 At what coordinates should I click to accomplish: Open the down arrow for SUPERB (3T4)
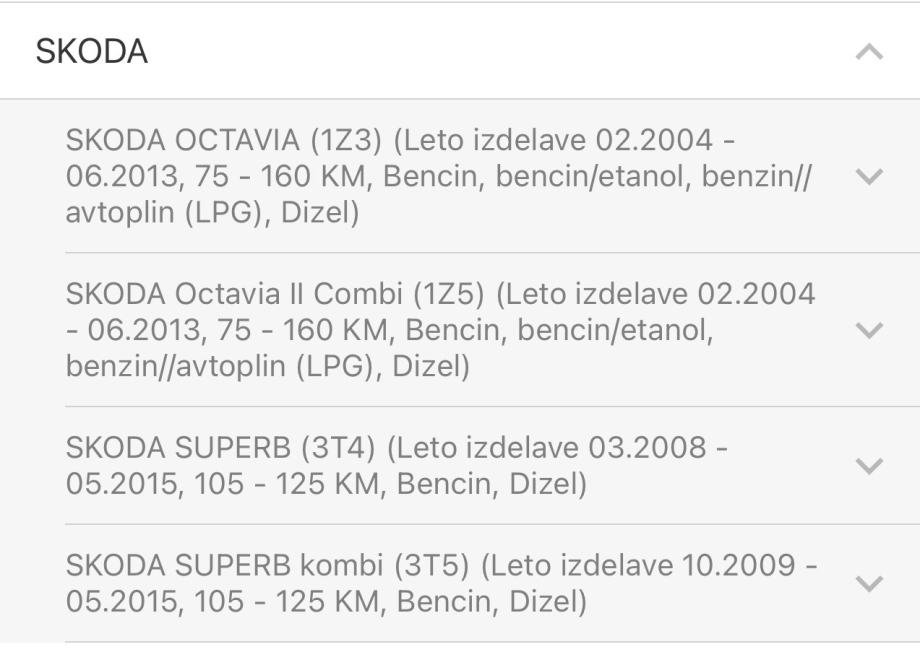point(869,466)
